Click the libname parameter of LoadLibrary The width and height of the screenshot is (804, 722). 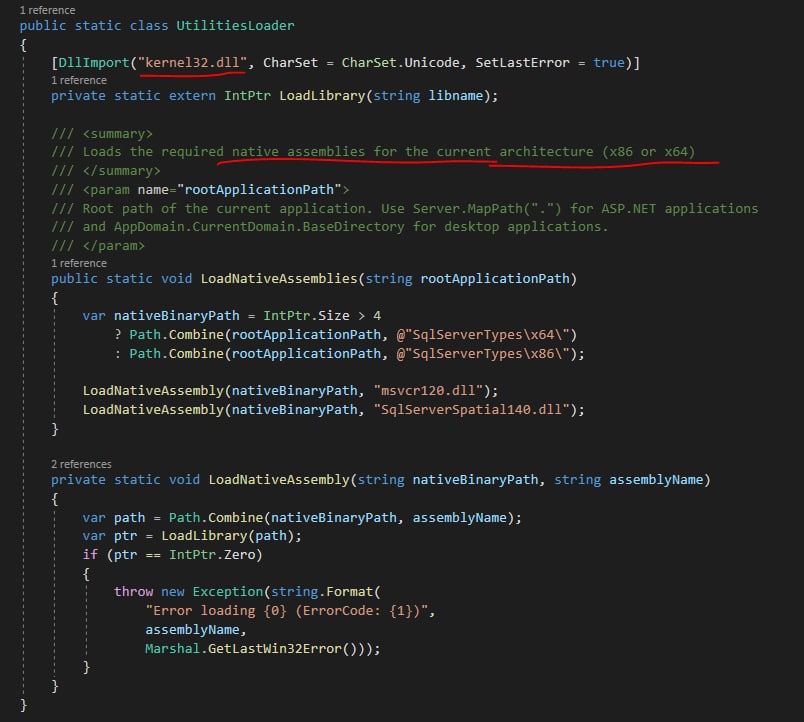[x=456, y=96]
